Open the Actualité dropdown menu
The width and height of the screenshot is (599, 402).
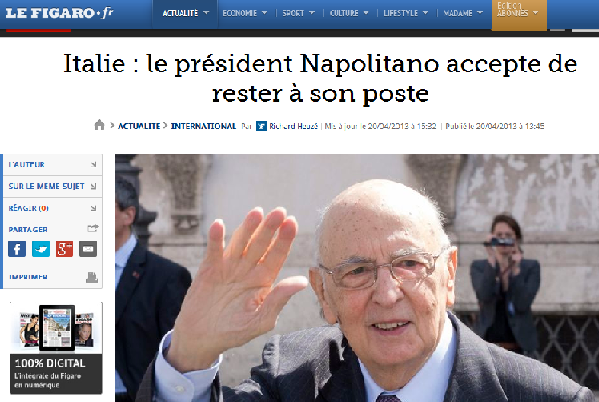coord(185,13)
